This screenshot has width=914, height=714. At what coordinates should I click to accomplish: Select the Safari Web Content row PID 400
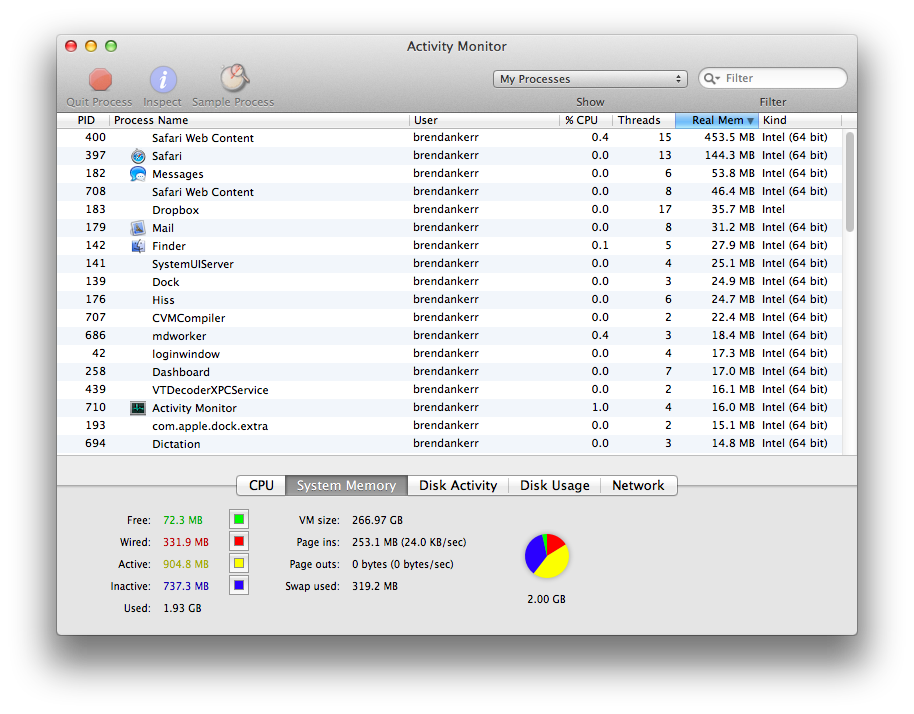pos(449,138)
